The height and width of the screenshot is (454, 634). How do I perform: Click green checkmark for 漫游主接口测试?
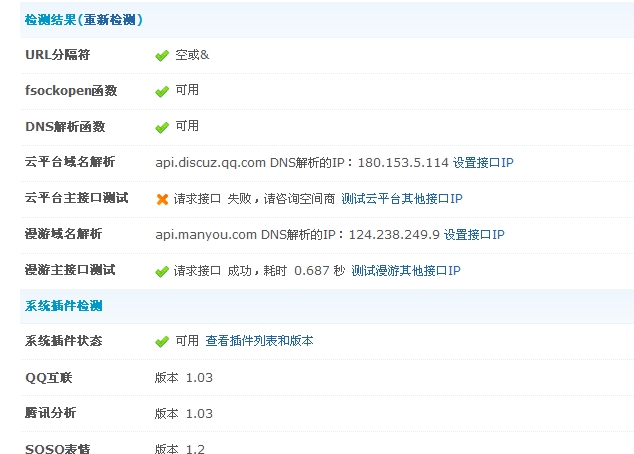162,271
